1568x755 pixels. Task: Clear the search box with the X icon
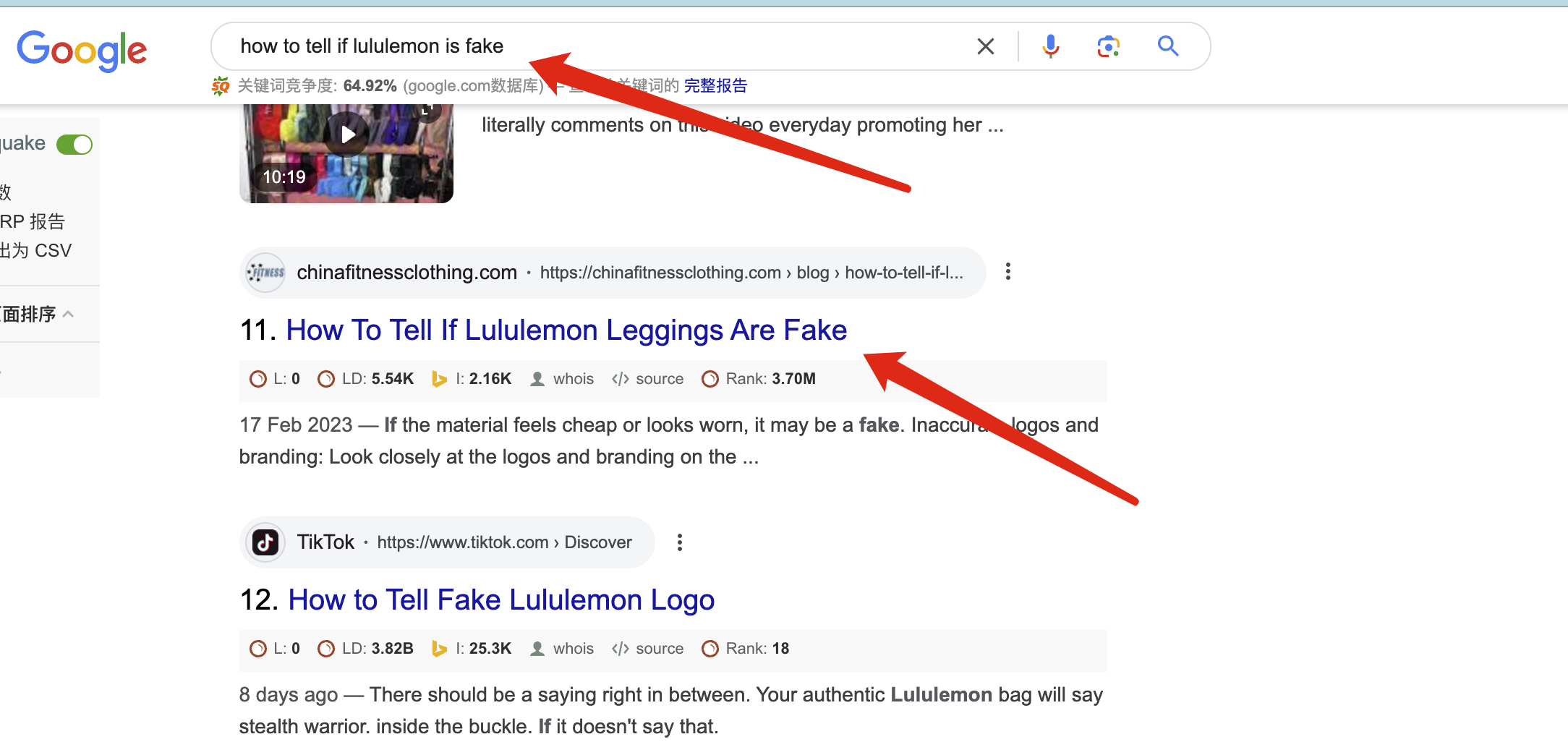(985, 46)
